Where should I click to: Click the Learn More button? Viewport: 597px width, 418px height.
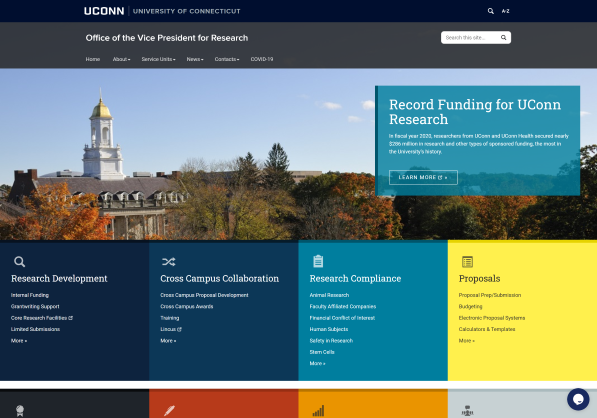[423, 177]
